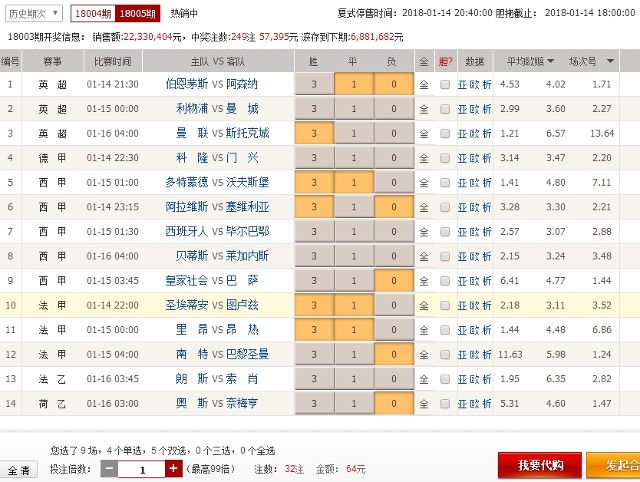
Task: Select win (3) for 朗斯 VS 索肖
Action: coord(314,379)
